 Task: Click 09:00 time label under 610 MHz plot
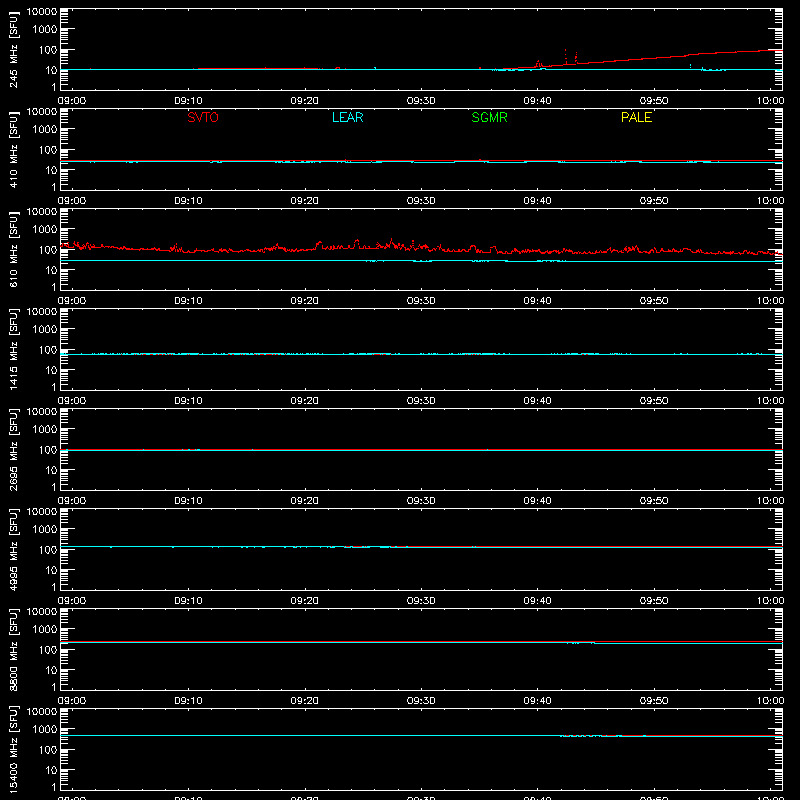[x=71, y=301]
